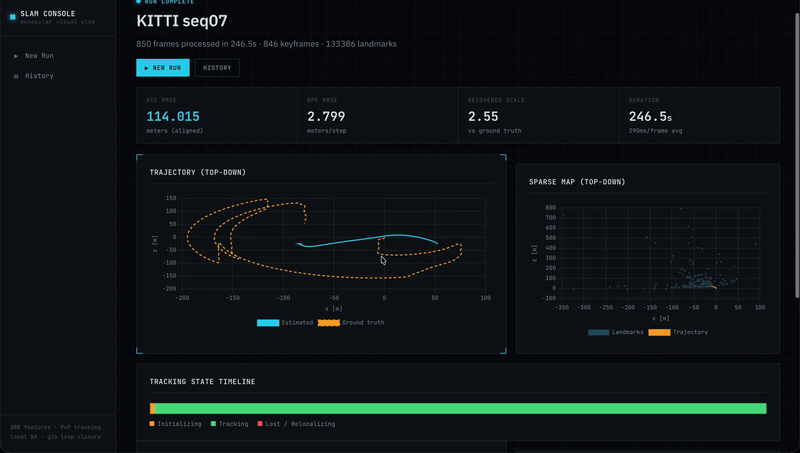Select the Recovered Scale value 2.55
800x453 pixels.
(x=483, y=116)
